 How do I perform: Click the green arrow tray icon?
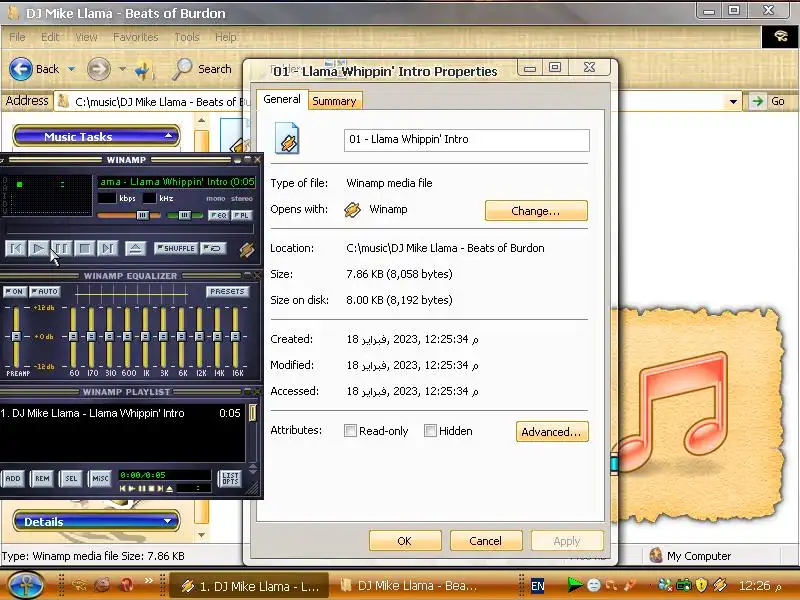(x=575, y=585)
